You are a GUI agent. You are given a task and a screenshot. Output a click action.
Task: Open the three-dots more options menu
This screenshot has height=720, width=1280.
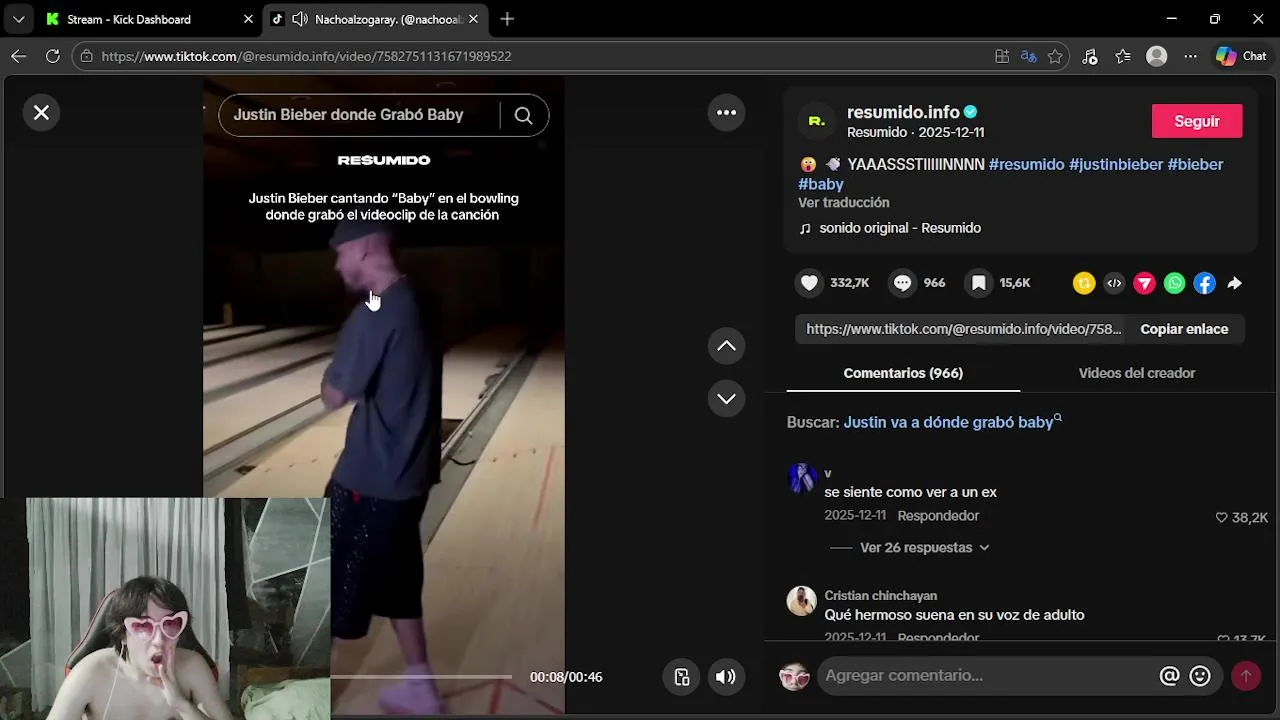coord(726,113)
